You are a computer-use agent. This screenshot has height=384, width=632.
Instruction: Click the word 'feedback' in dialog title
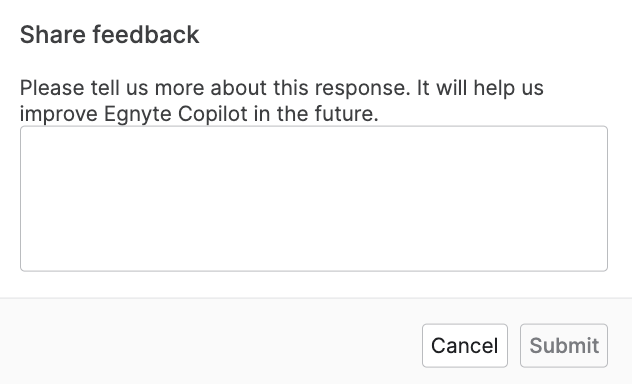click(146, 34)
